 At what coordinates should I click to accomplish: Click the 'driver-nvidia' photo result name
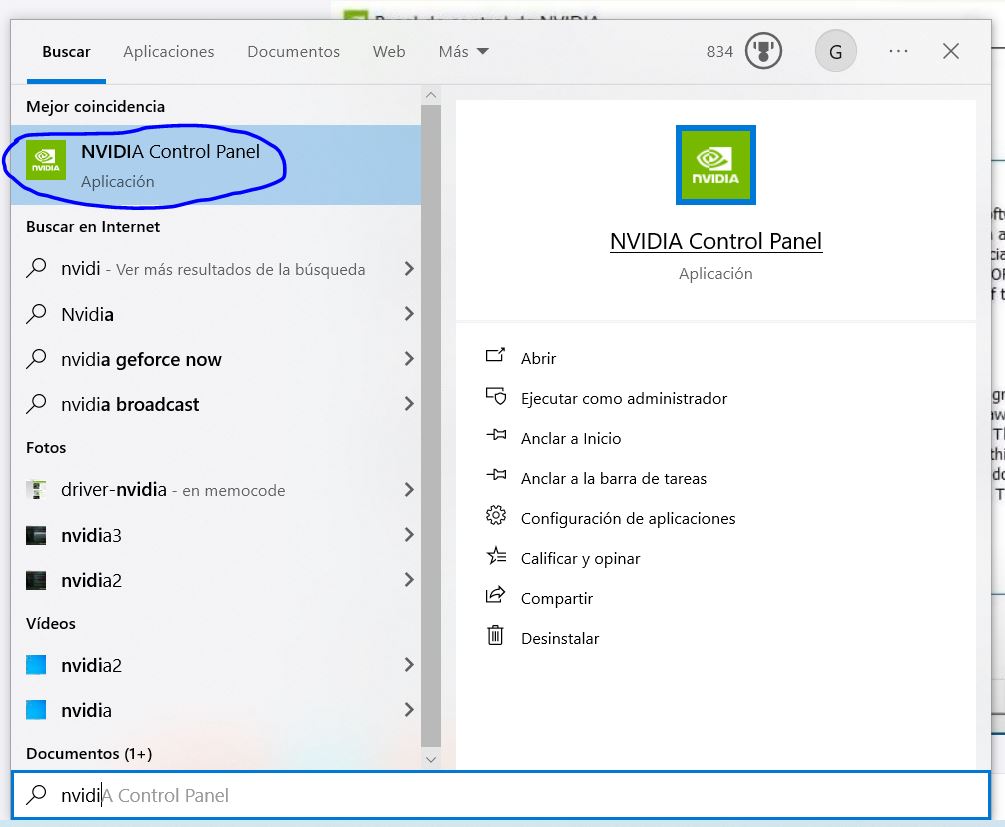tap(113, 490)
